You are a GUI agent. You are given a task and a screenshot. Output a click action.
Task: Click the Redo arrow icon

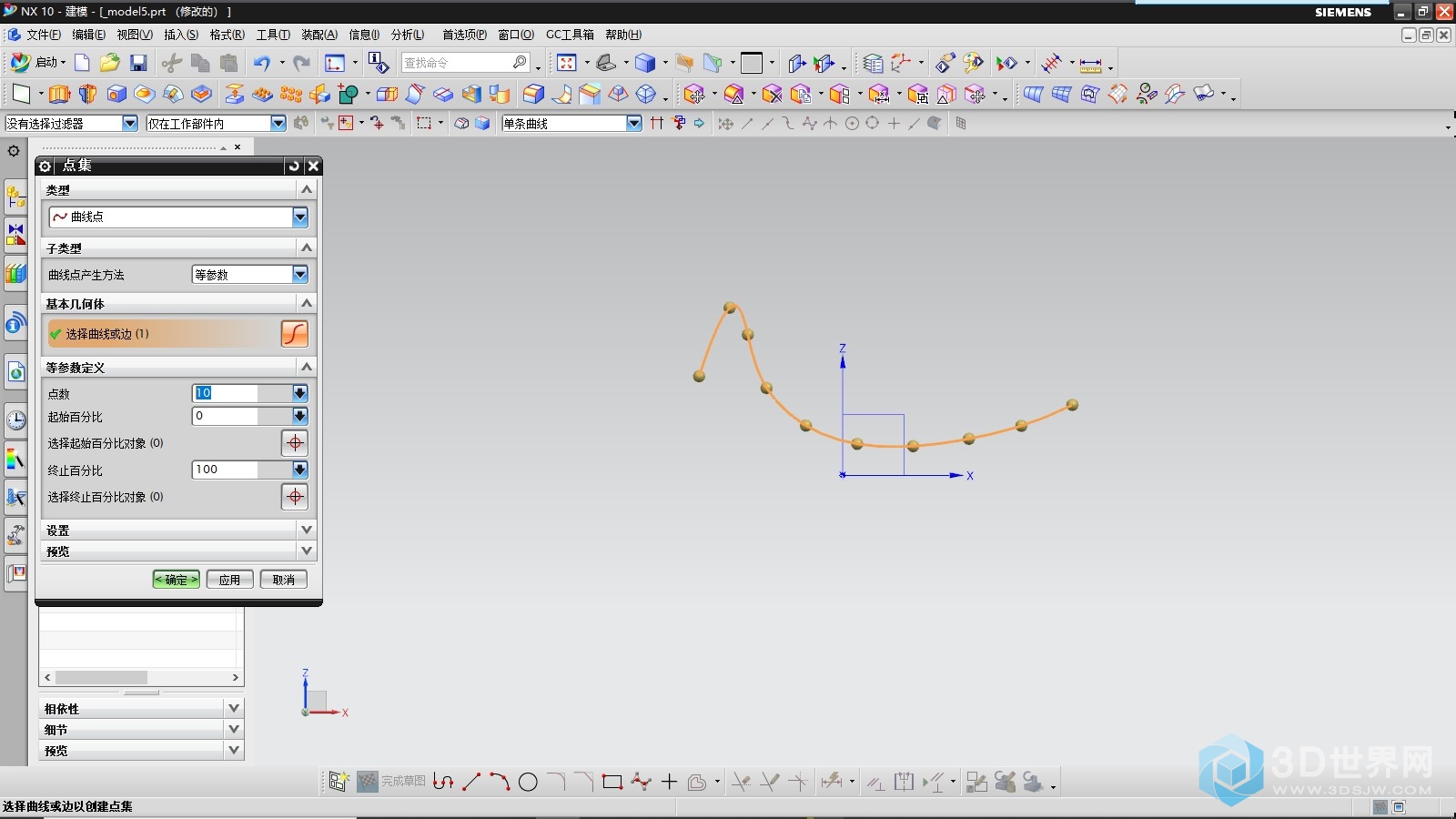[301, 63]
